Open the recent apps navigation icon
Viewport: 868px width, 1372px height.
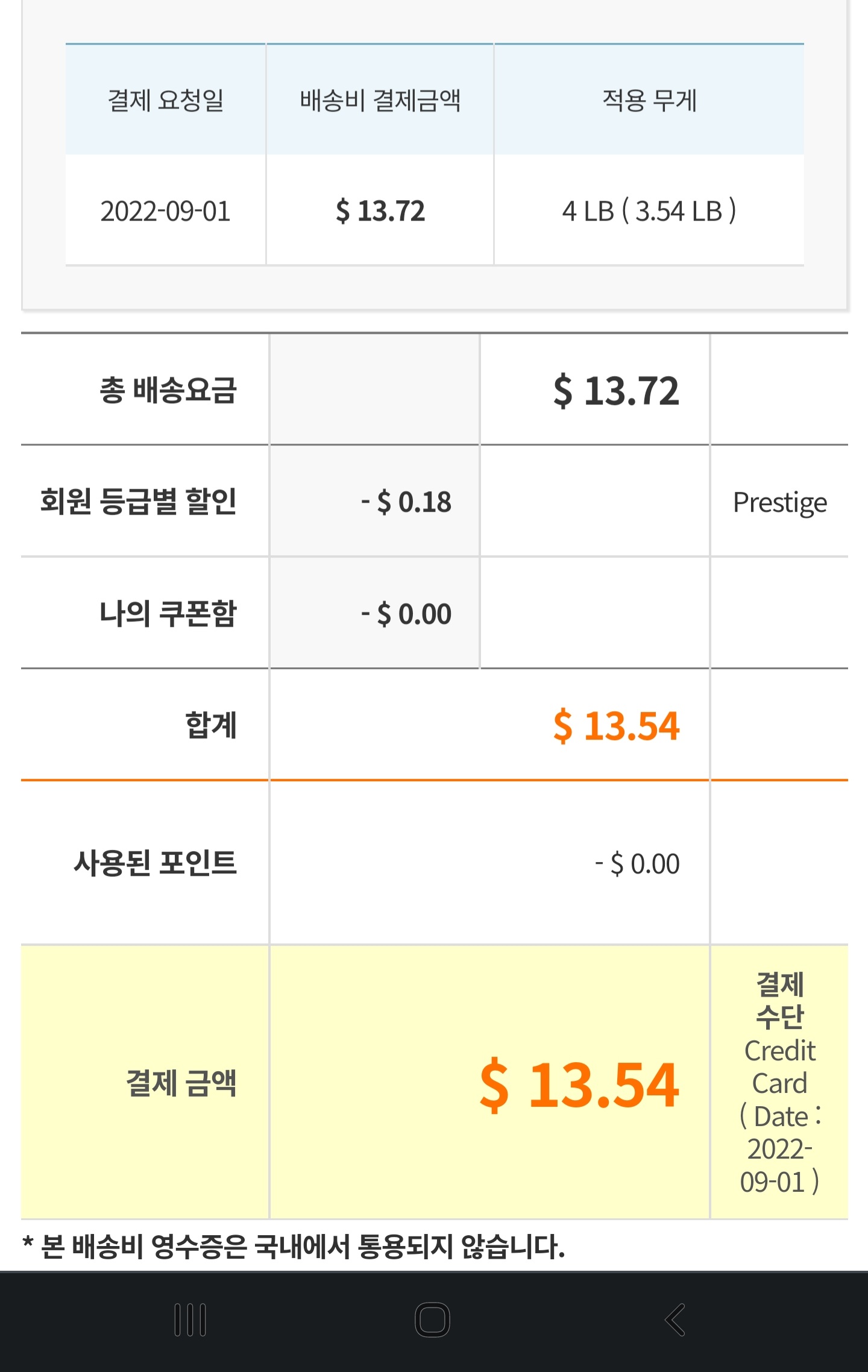190,1320
